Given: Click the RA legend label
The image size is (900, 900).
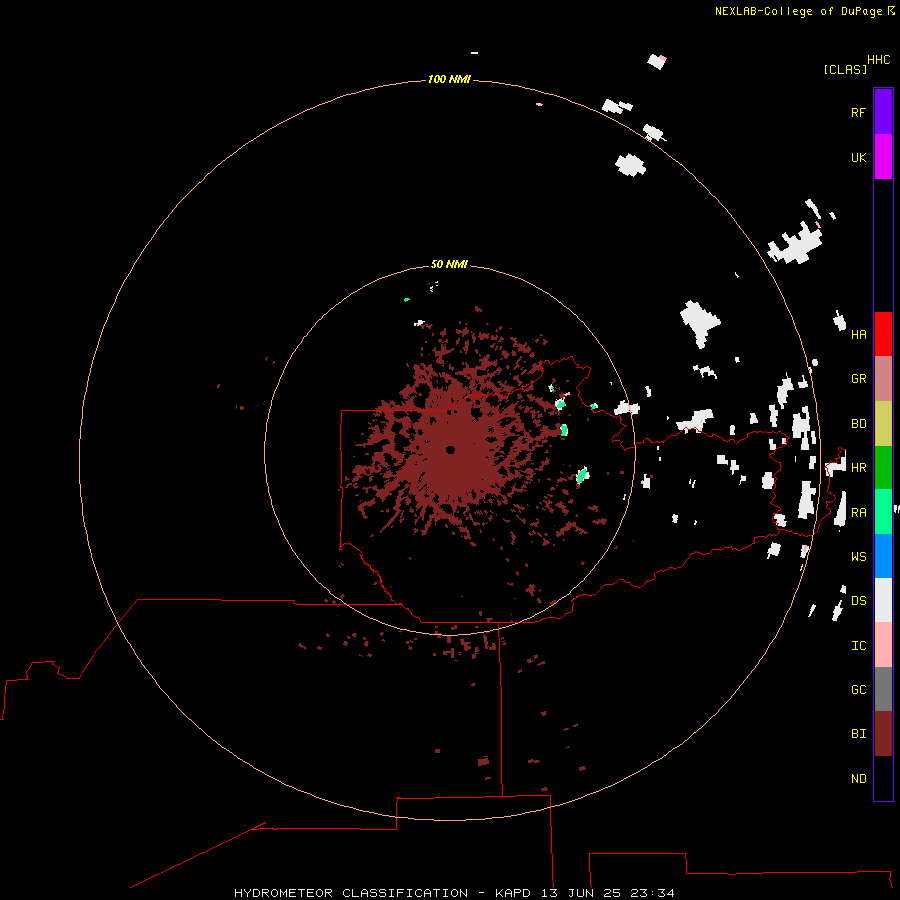Looking at the screenshot, I should [859, 513].
